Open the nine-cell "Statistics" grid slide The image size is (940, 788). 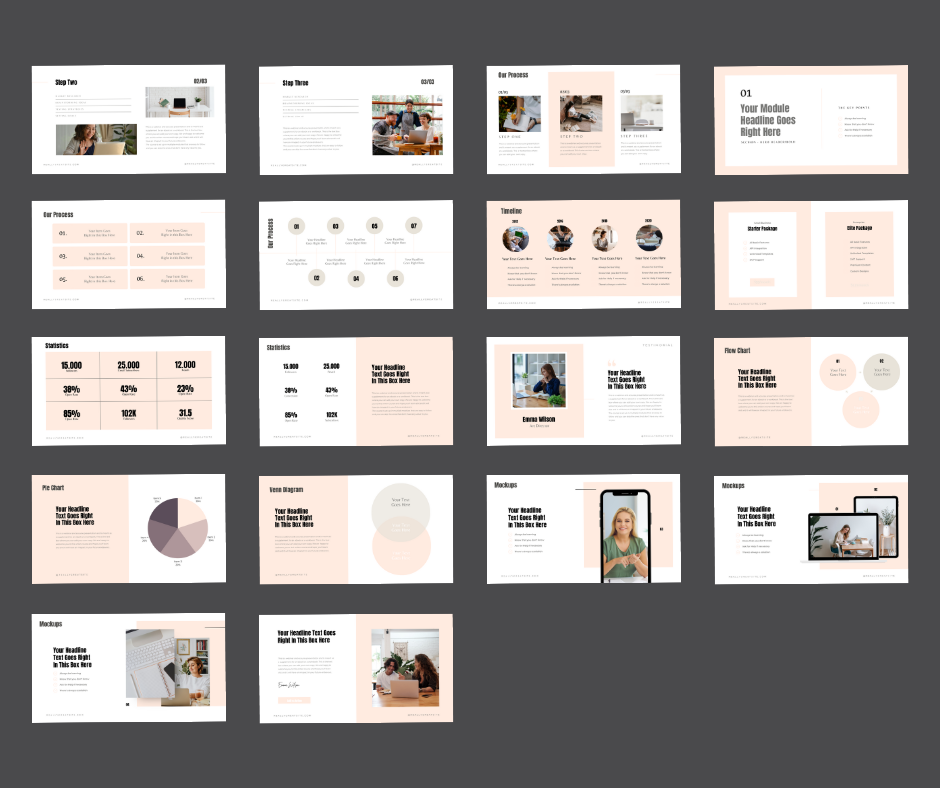(128, 391)
